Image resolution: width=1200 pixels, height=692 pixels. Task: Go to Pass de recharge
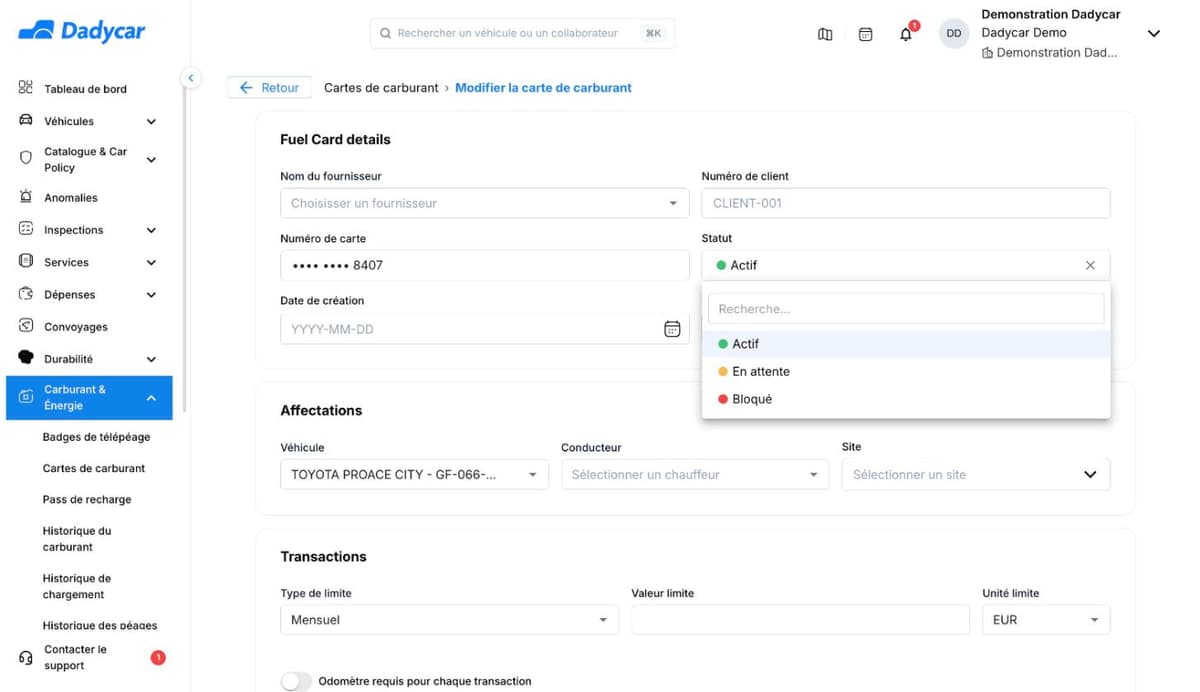click(x=87, y=499)
